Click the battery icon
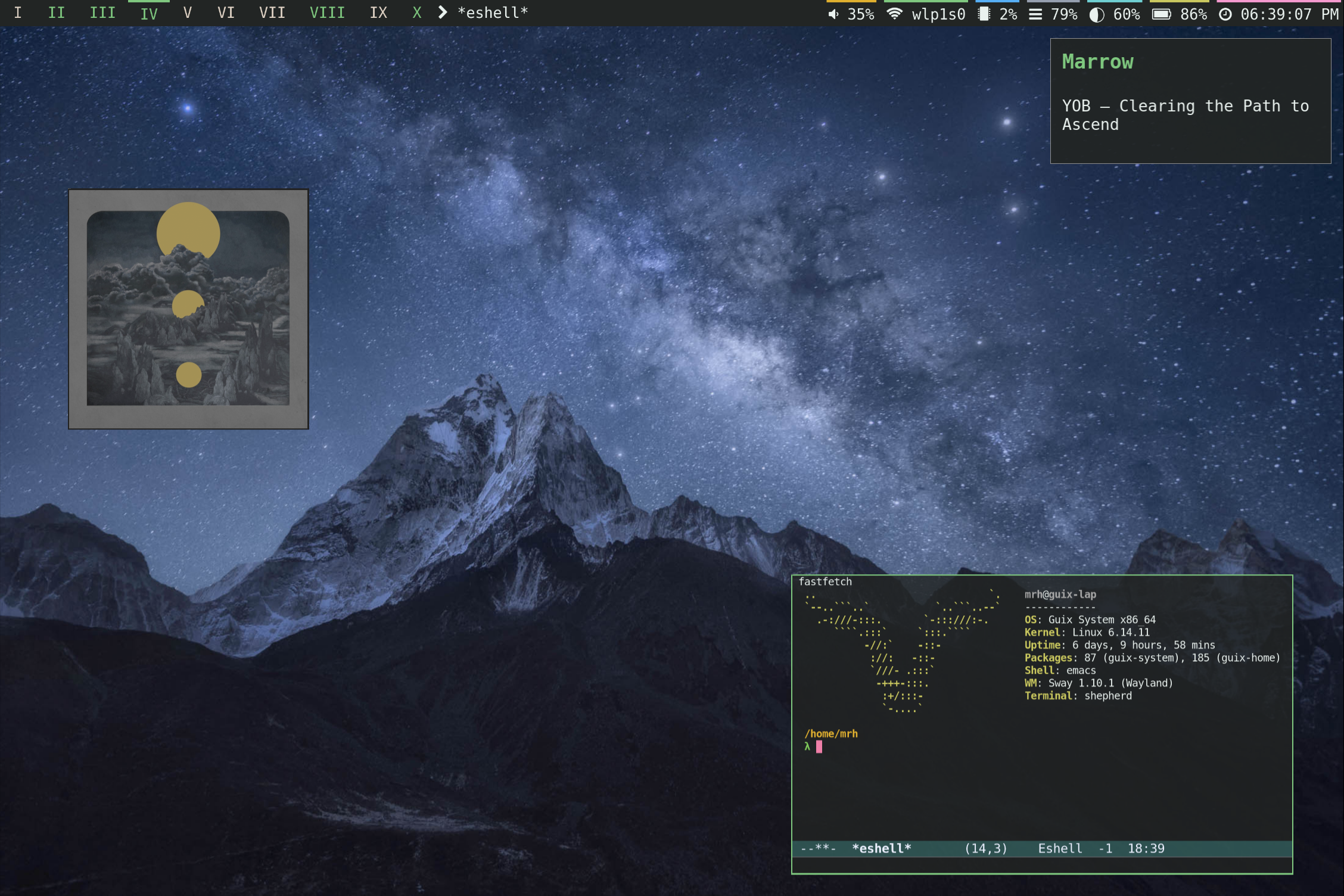The image size is (1344, 896). coord(1161,14)
